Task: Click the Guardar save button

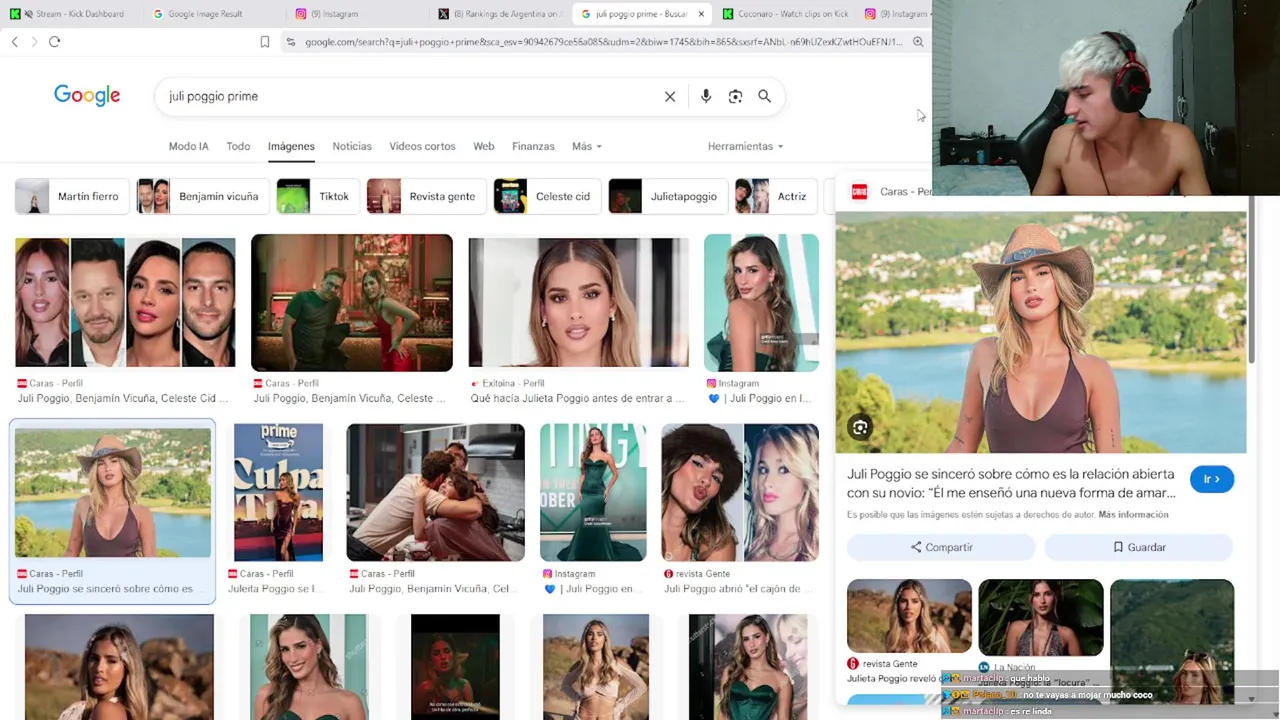Action: 1139,547
